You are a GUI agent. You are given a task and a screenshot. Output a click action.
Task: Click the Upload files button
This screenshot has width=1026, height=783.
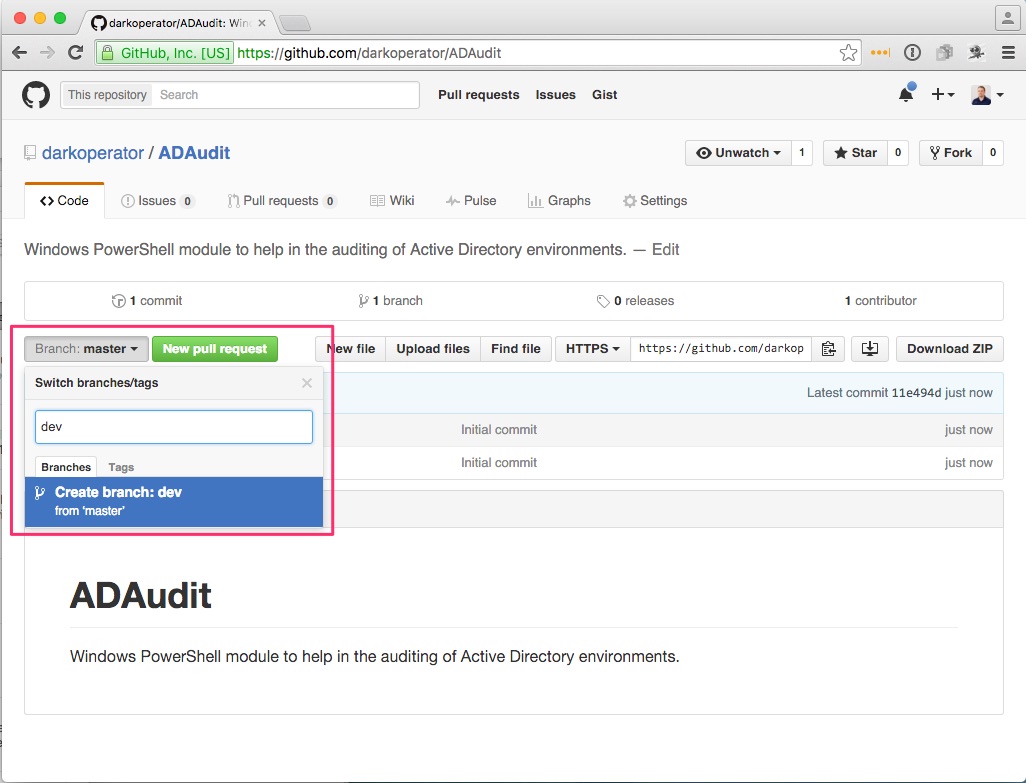pyautogui.click(x=433, y=349)
